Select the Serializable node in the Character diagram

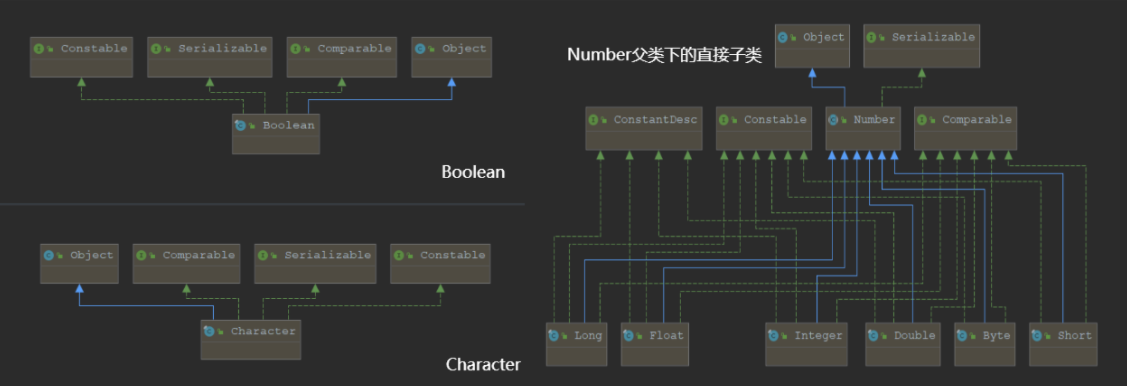[x=316, y=263]
